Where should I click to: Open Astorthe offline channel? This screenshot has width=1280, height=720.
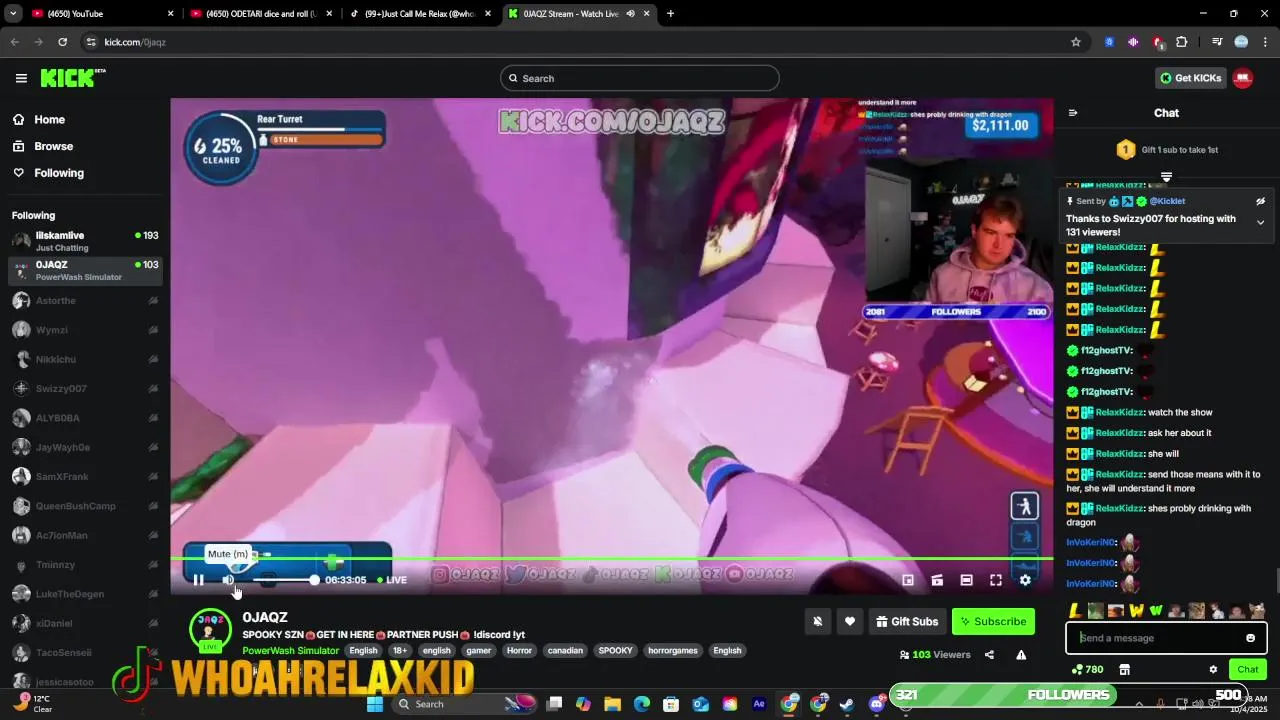85,301
